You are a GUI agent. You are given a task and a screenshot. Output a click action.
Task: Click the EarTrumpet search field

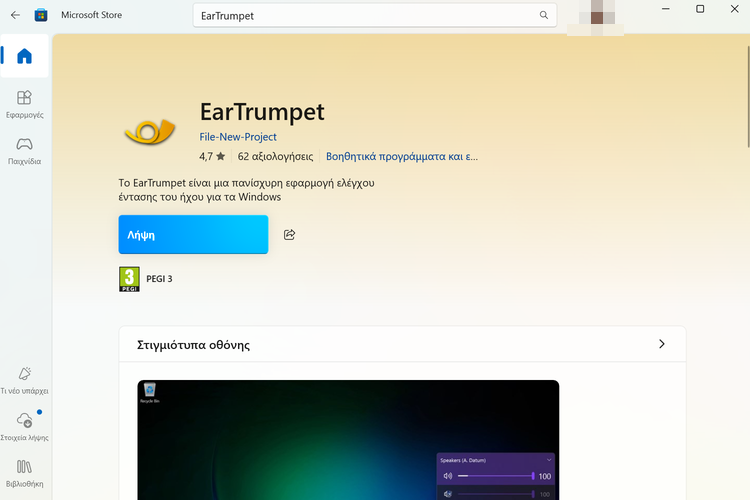tap(375, 15)
